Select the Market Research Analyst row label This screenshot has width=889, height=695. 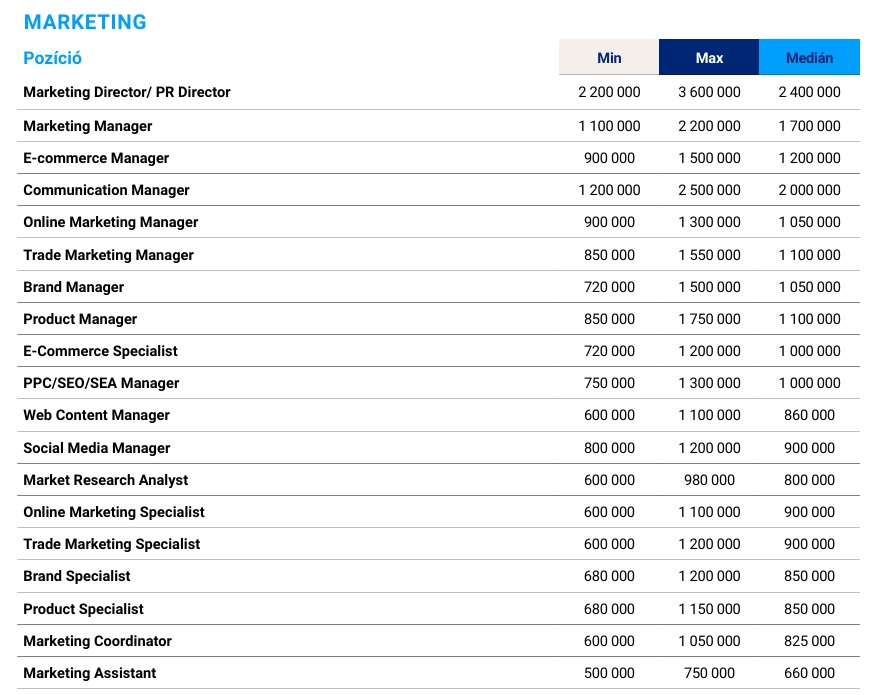pos(106,480)
